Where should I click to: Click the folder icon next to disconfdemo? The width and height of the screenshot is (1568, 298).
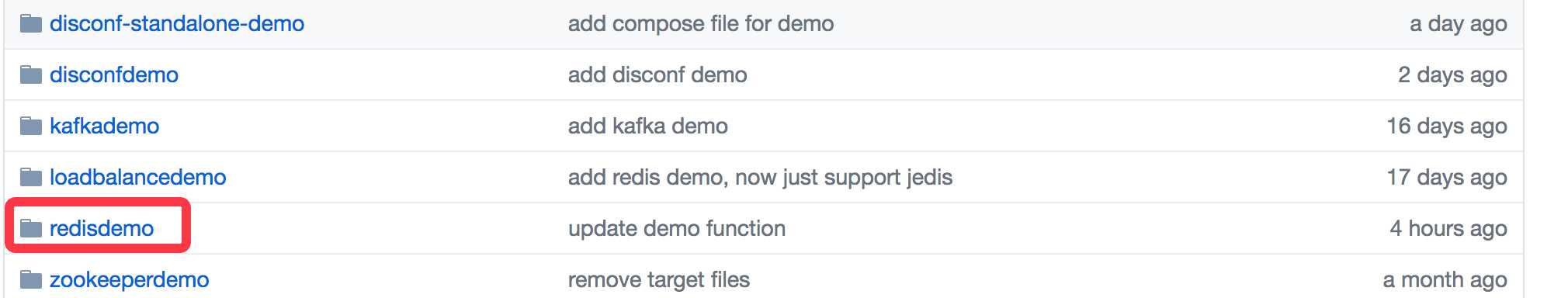pos(31,74)
